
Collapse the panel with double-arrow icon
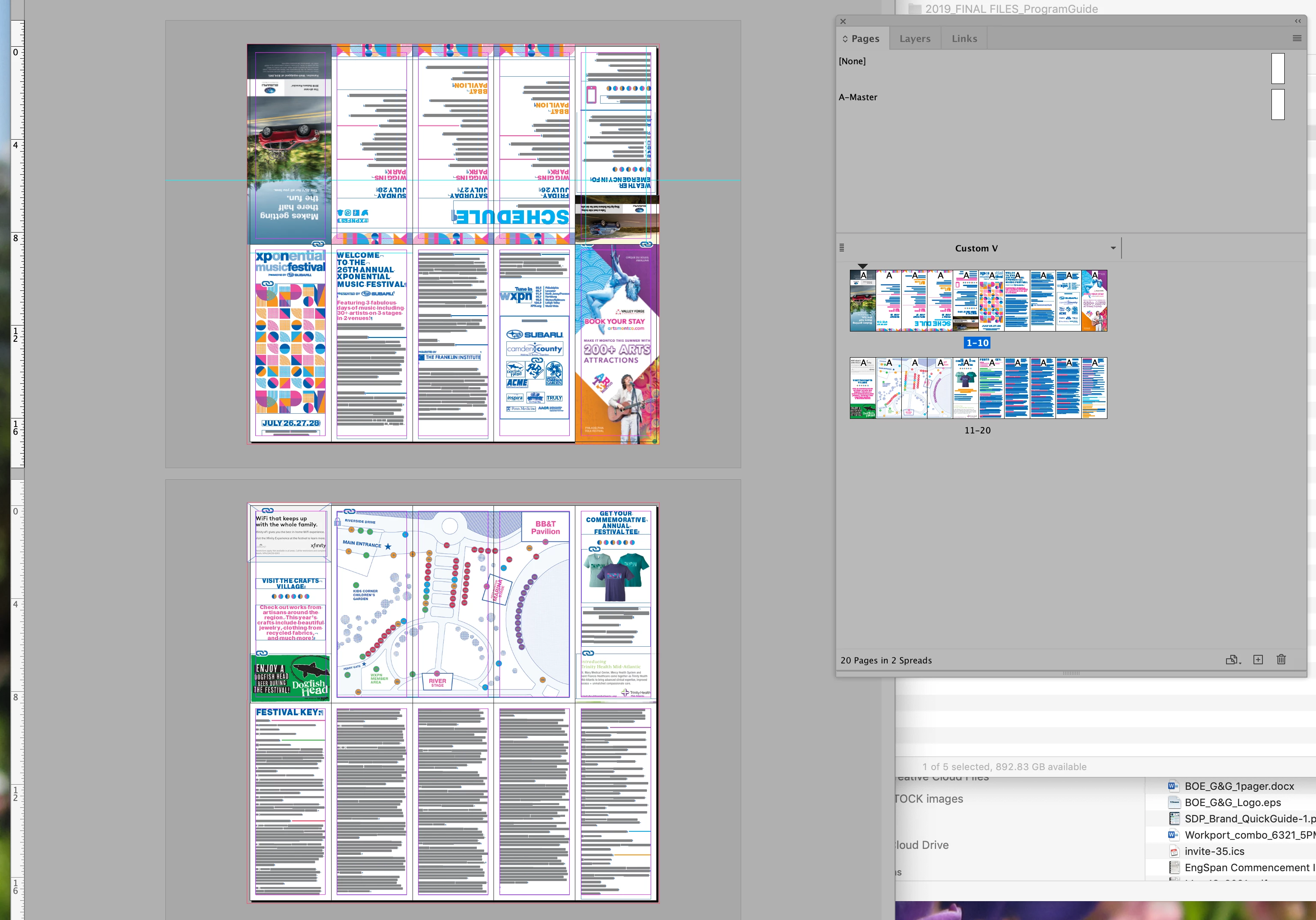coord(1298,21)
